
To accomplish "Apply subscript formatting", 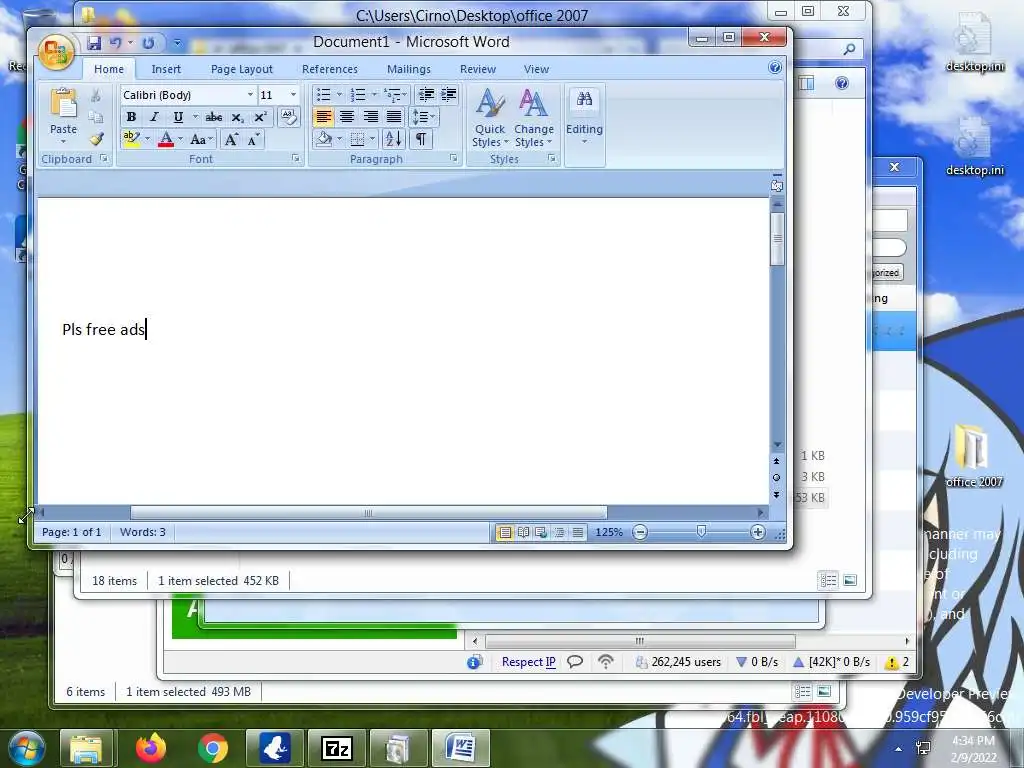I will pyautogui.click(x=238, y=117).
